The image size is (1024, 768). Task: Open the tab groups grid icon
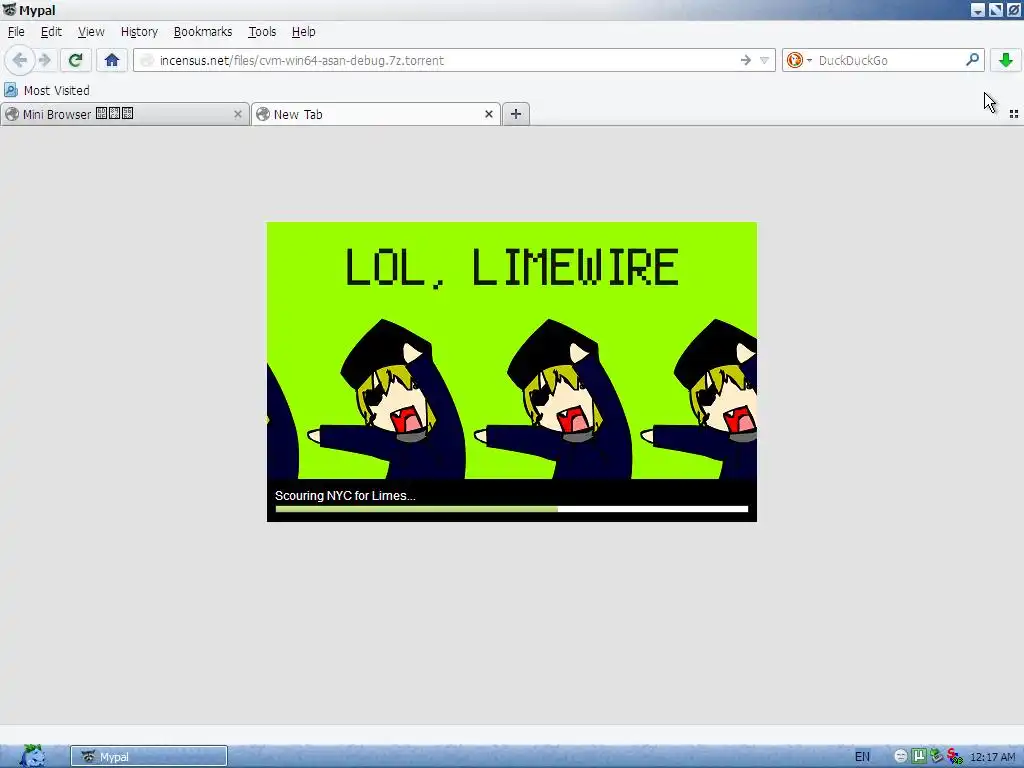tap(1014, 114)
